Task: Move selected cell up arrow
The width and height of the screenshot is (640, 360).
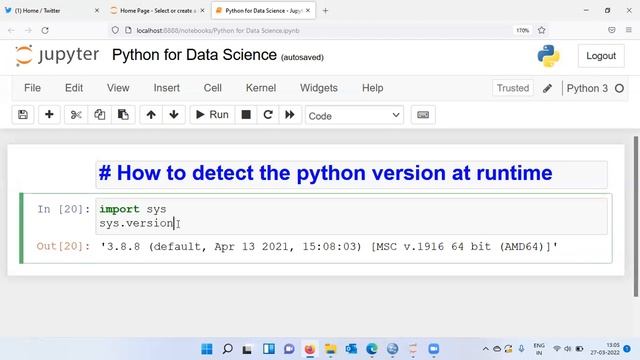Action: pos(151,115)
